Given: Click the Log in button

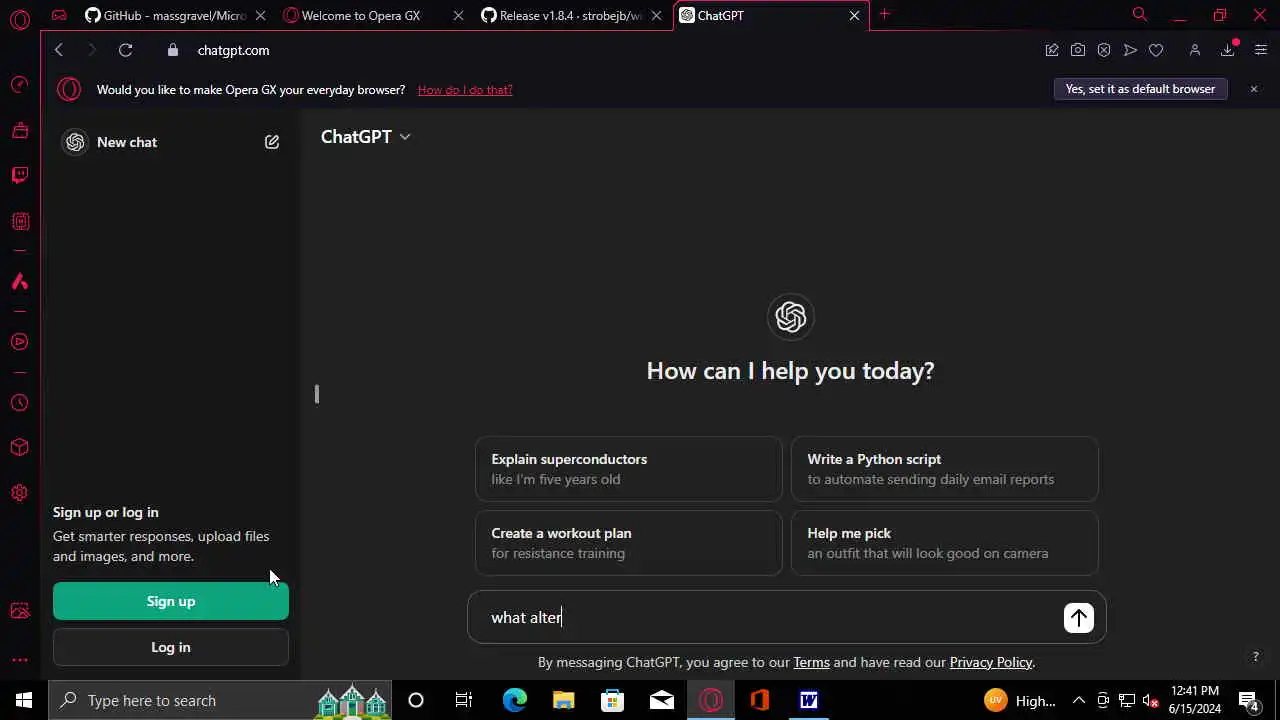Looking at the screenshot, I should (171, 647).
